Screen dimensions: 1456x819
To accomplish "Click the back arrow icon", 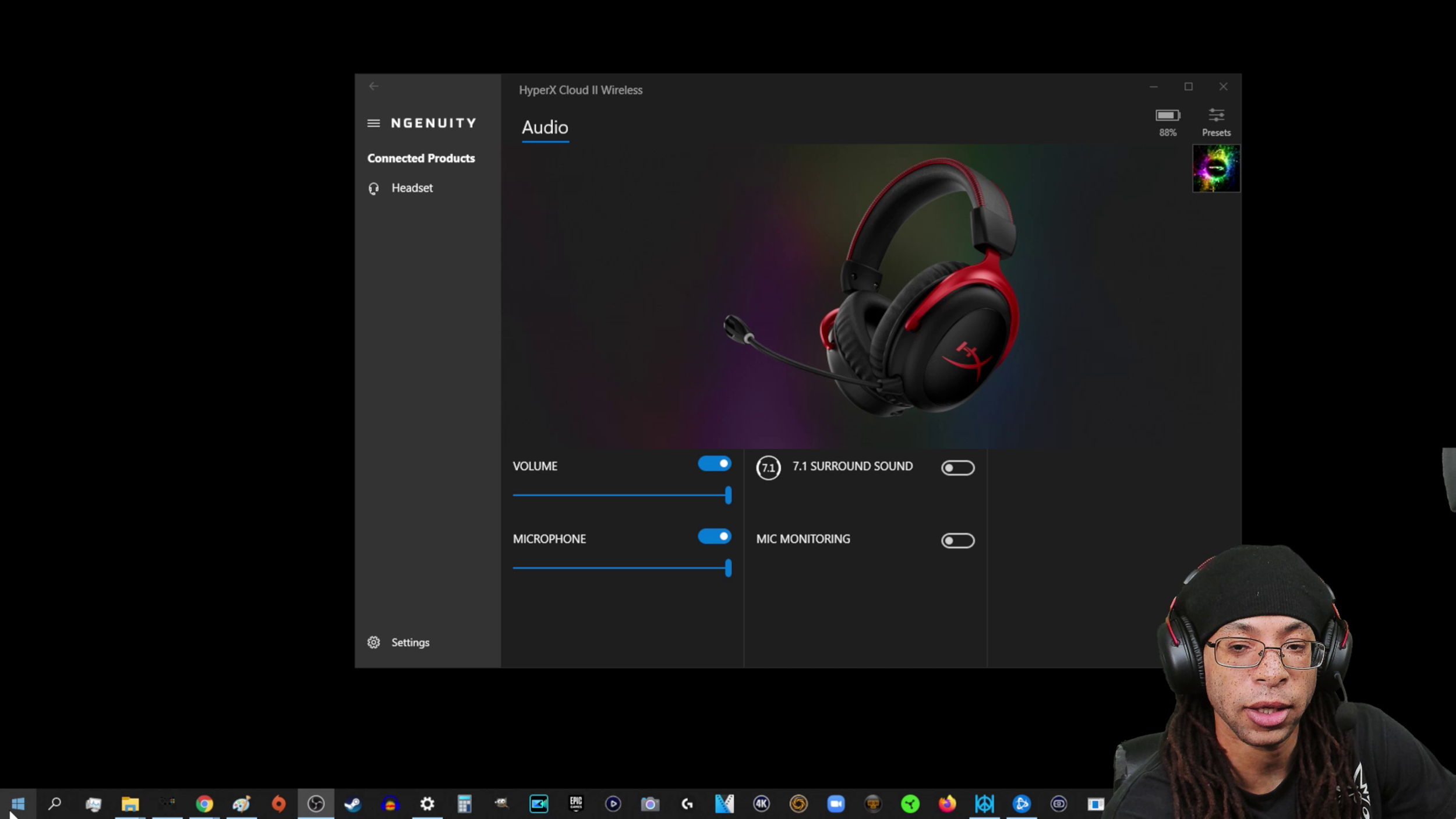I will (x=373, y=86).
